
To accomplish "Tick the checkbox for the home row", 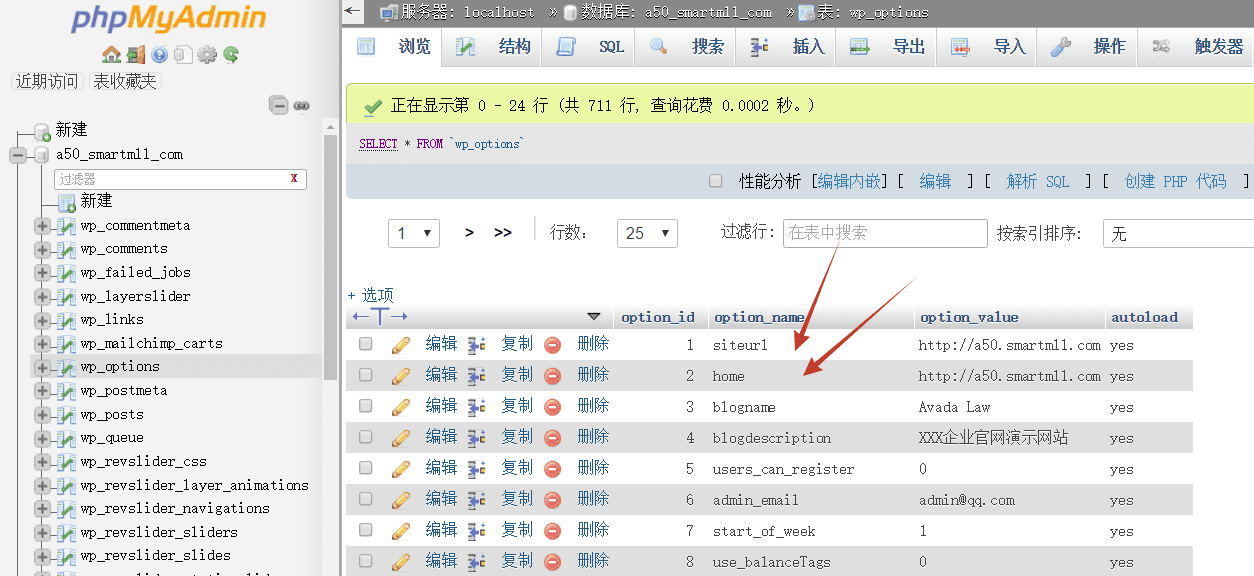I will [366, 375].
